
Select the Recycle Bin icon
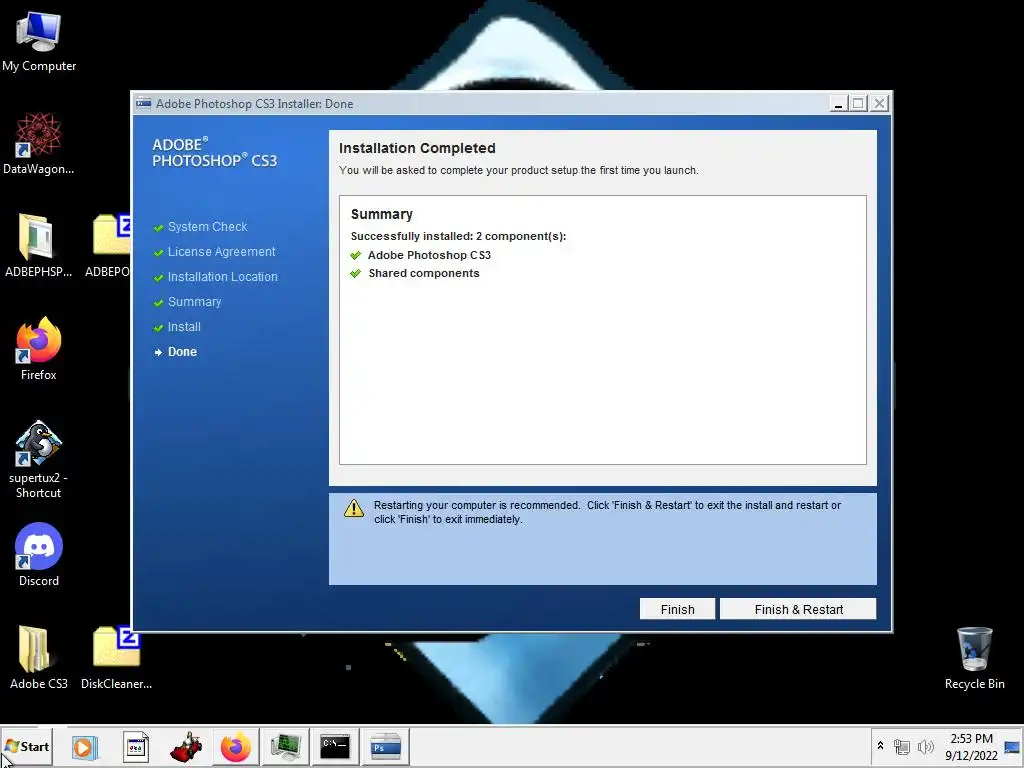(x=974, y=658)
